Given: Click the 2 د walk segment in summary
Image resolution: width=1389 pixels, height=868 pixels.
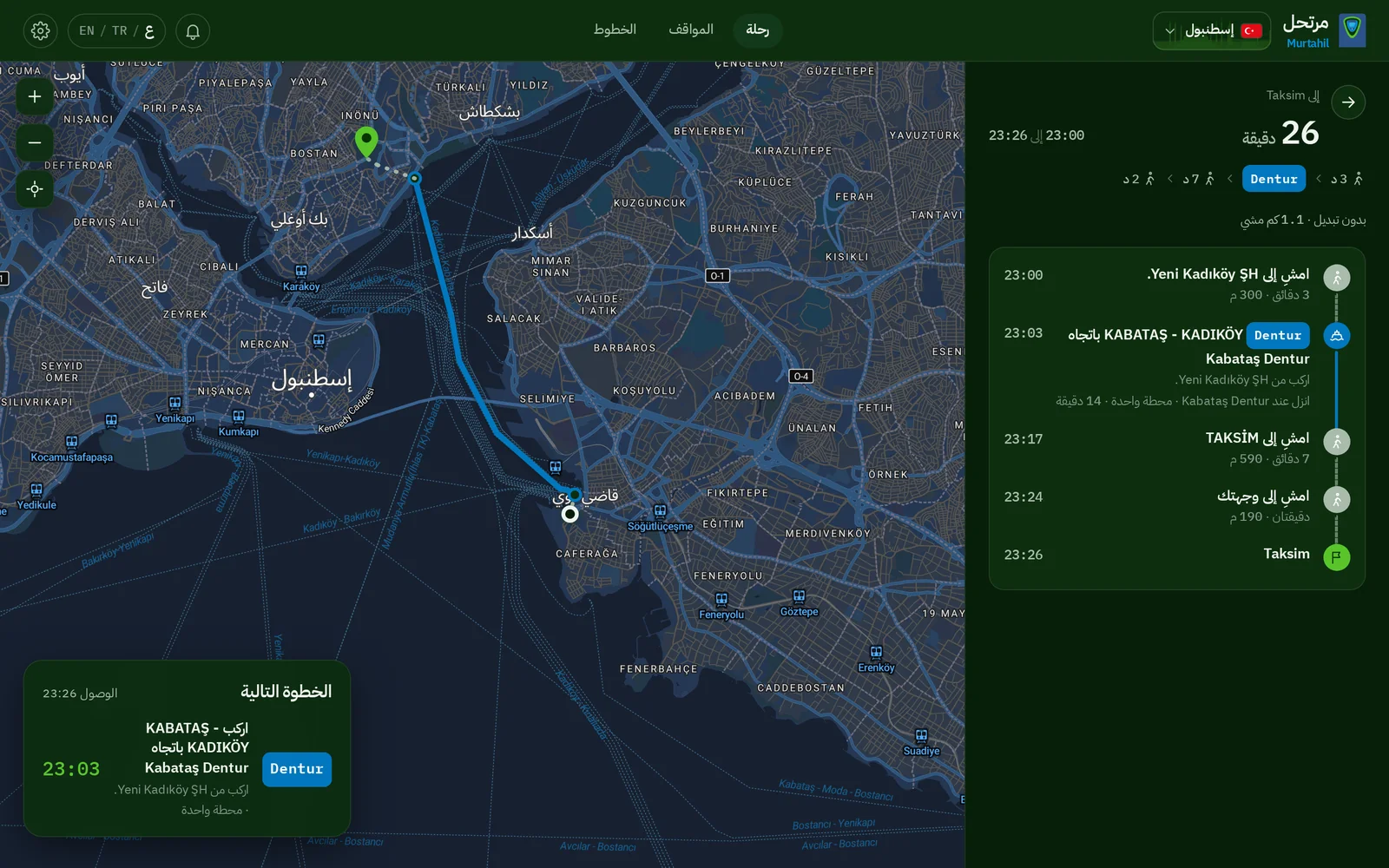Looking at the screenshot, I should (1138, 179).
